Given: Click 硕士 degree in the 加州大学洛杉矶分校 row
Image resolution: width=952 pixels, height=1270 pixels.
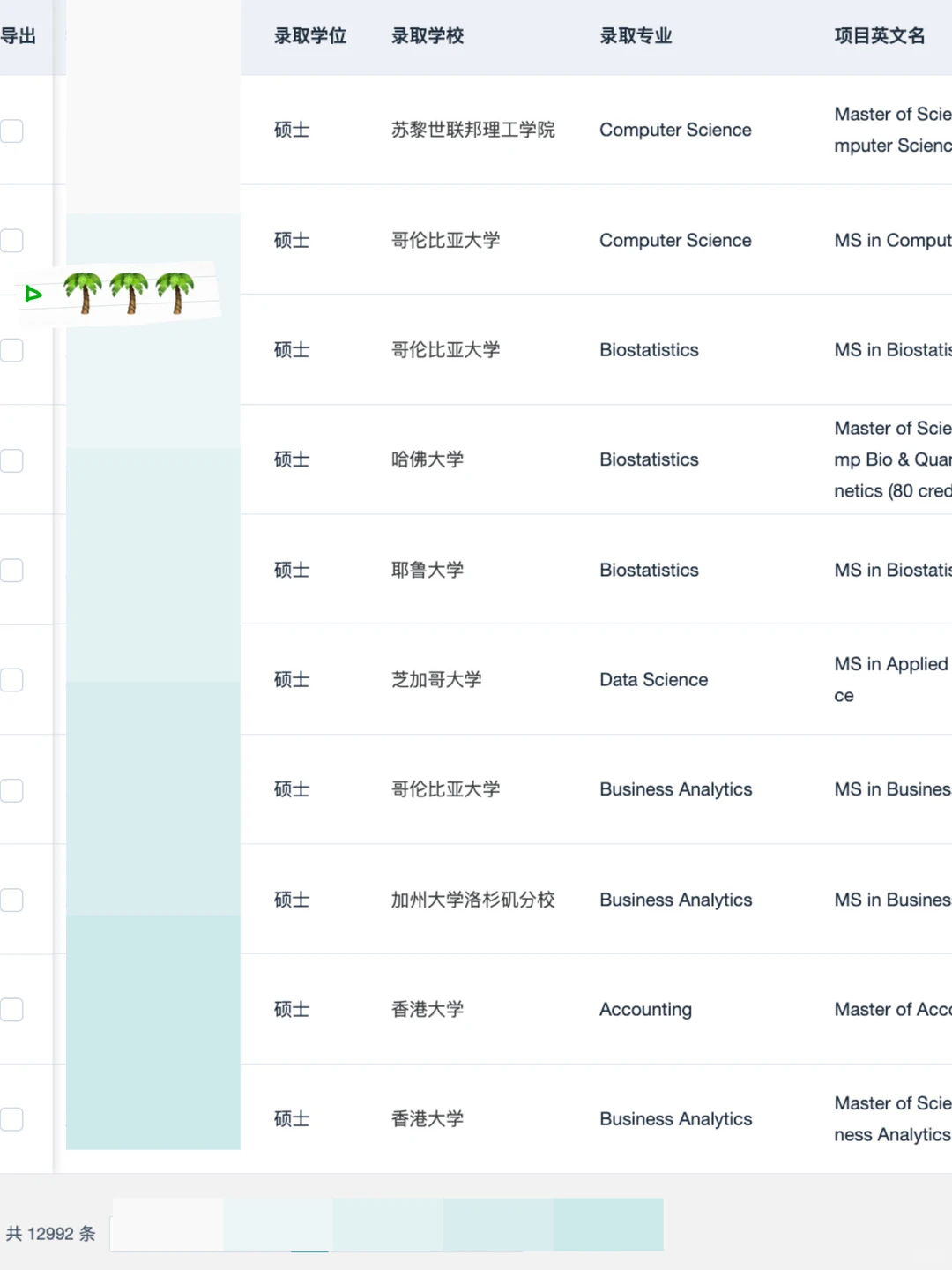Looking at the screenshot, I should pos(292,900).
